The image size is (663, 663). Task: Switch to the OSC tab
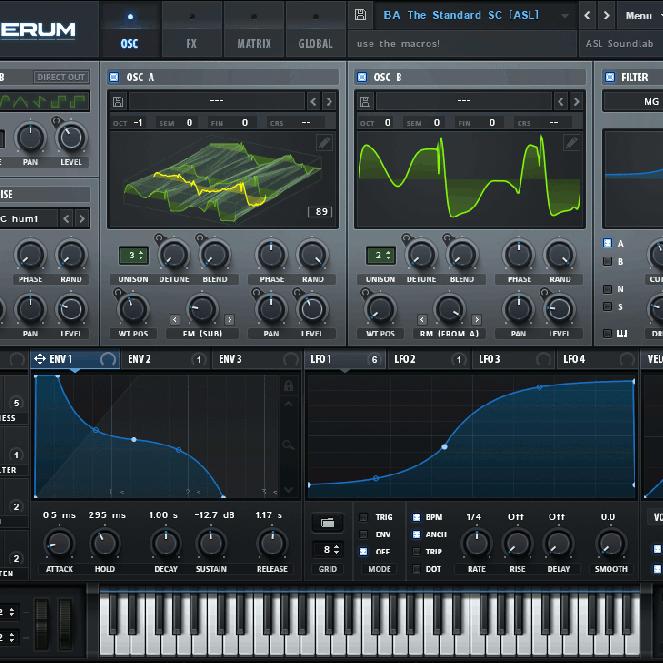(x=130, y=30)
